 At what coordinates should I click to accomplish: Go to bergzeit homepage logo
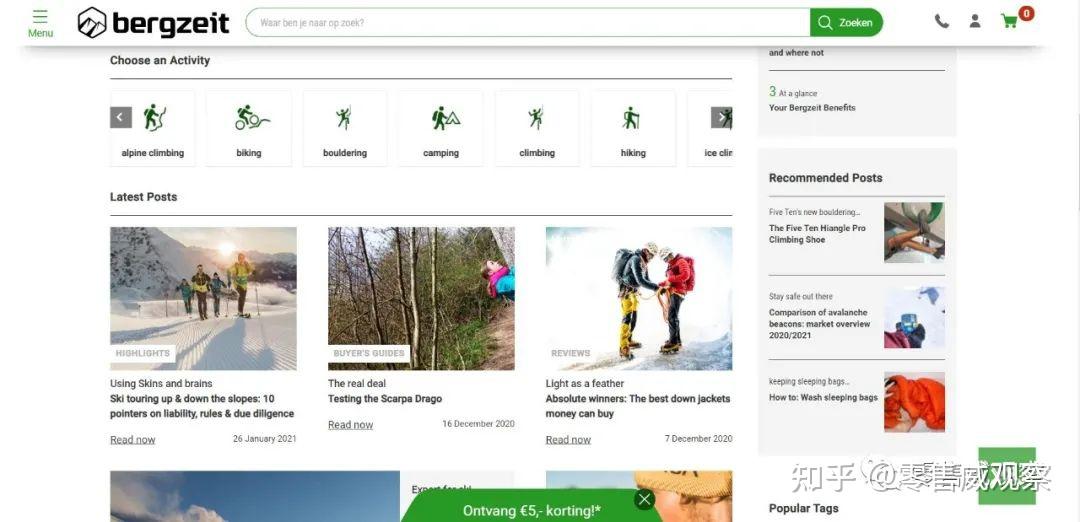tap(153, 23)
